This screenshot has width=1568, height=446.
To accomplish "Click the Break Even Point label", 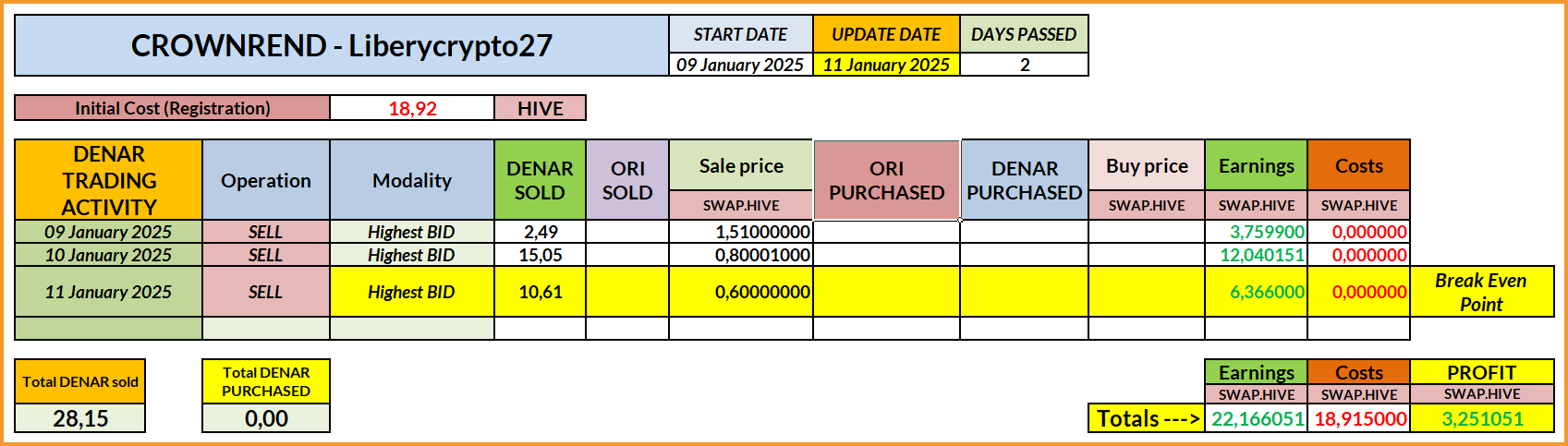I will click(1481, 292).
